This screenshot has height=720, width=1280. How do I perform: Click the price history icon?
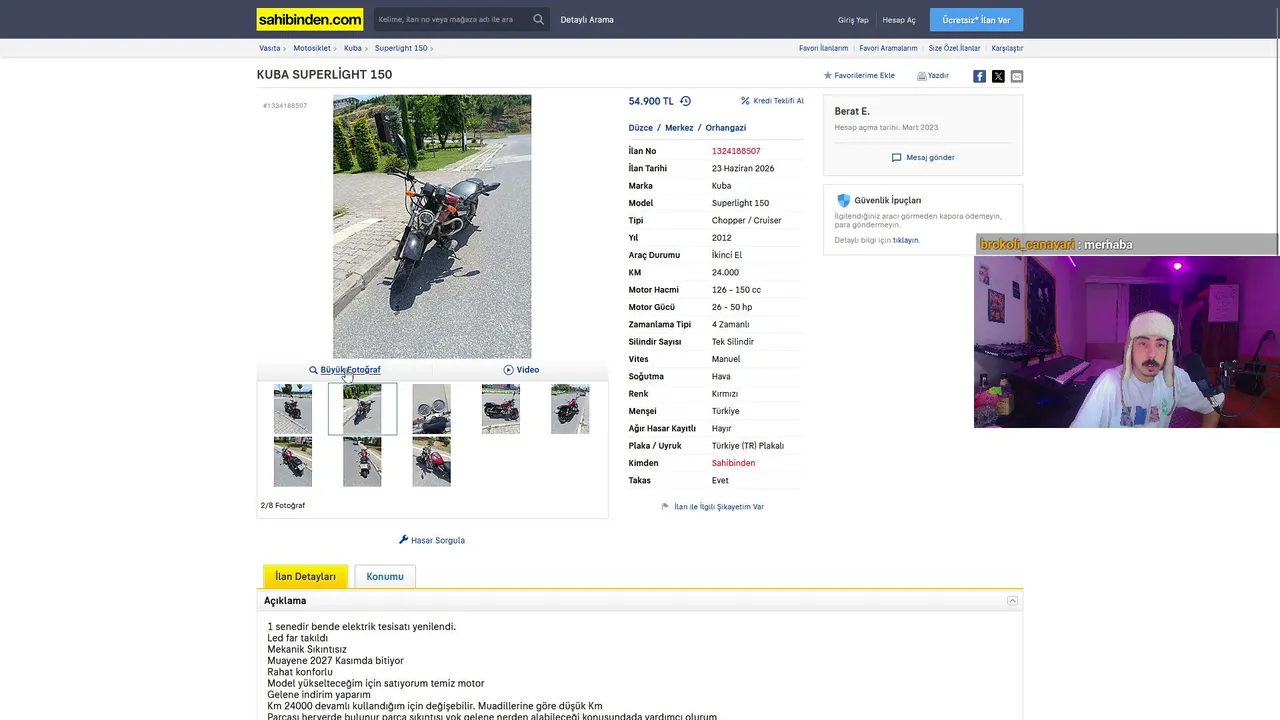[x=685, y=101]
